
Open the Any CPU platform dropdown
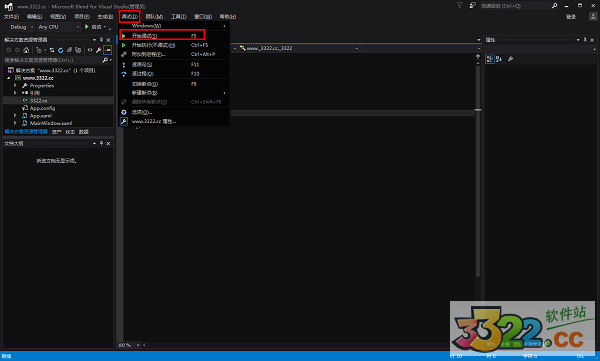click(x=59, y=27)
